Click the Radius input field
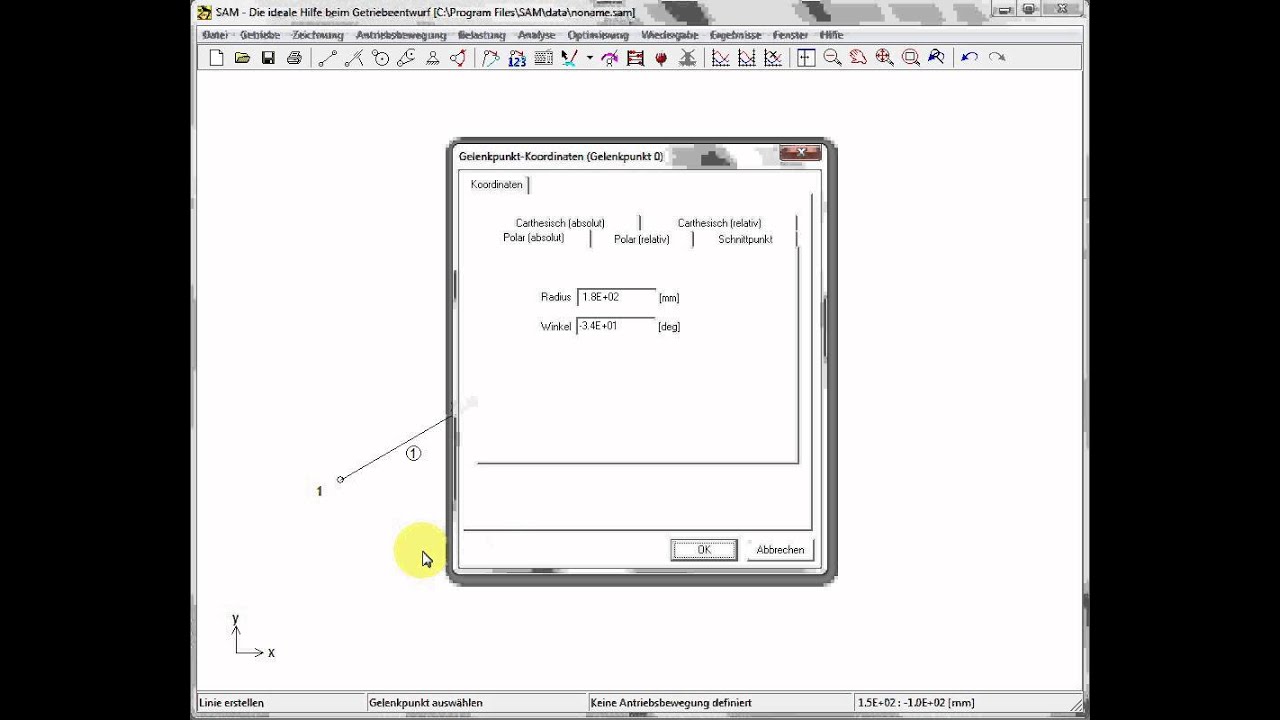 click(616, 297)
